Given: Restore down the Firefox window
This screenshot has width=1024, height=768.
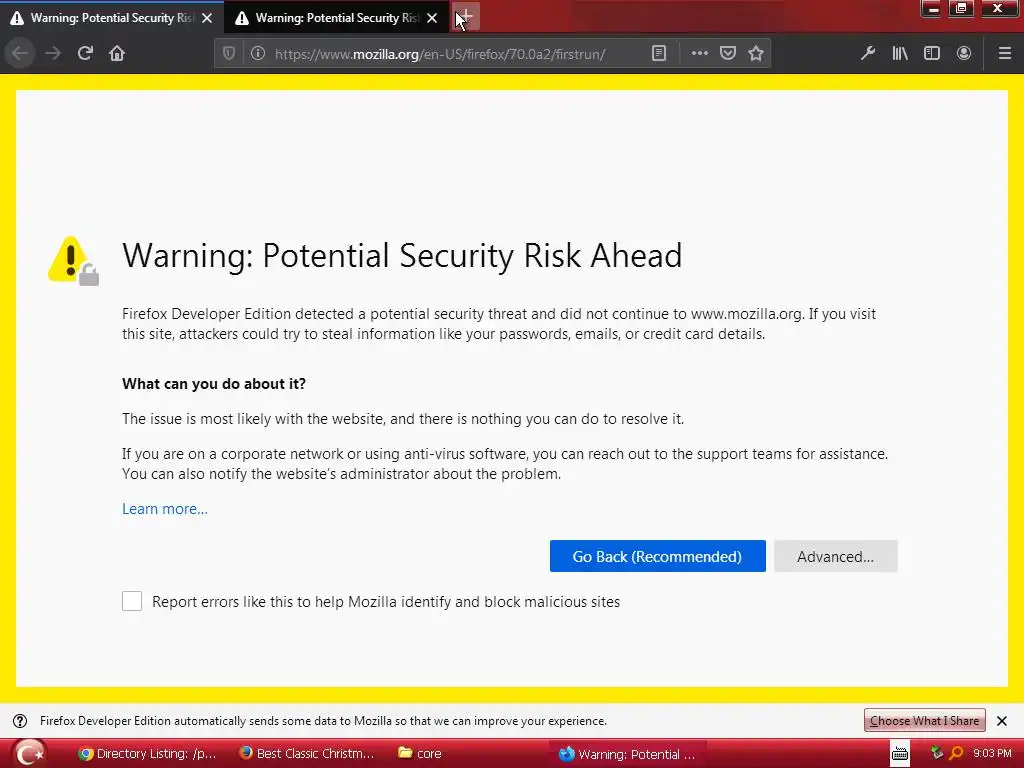Looking at the screenshot, I should point(961,8).
